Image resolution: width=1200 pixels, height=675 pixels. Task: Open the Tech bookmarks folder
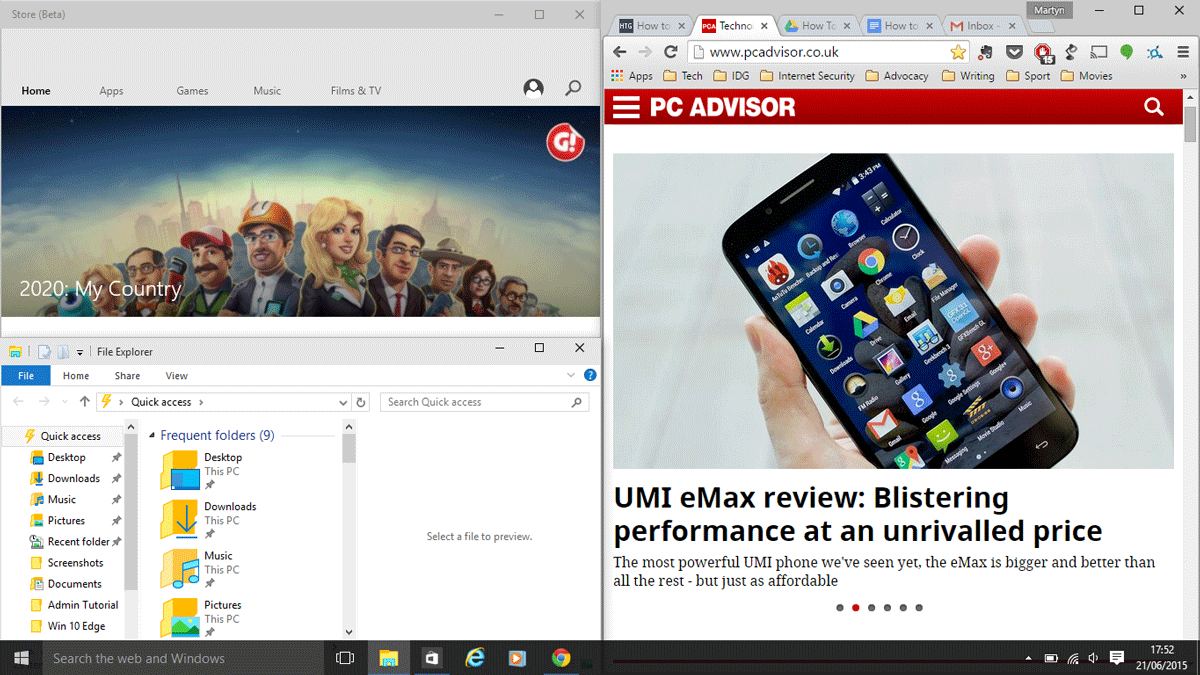click(682, 76)
